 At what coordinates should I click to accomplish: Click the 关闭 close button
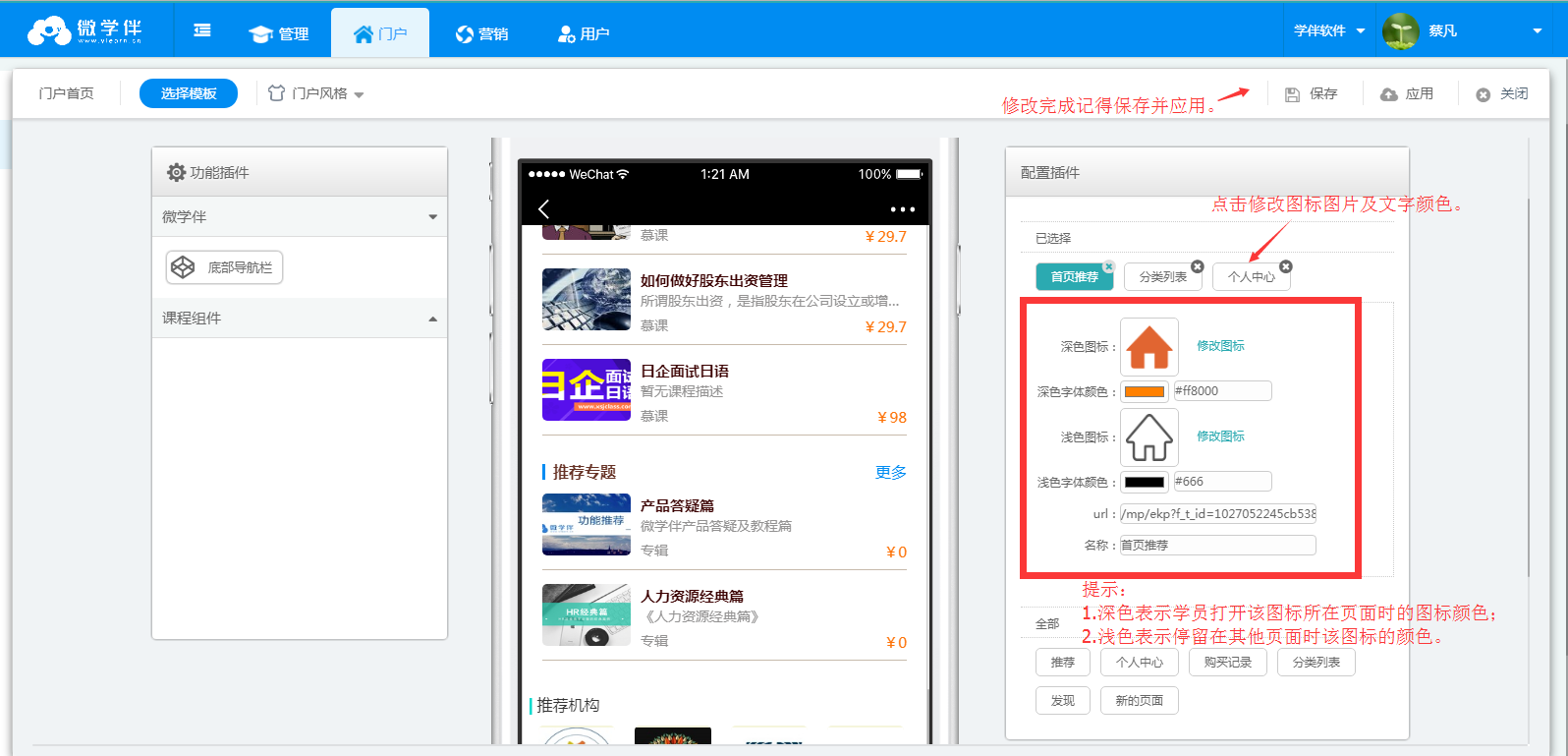[x=1502, y=93]
